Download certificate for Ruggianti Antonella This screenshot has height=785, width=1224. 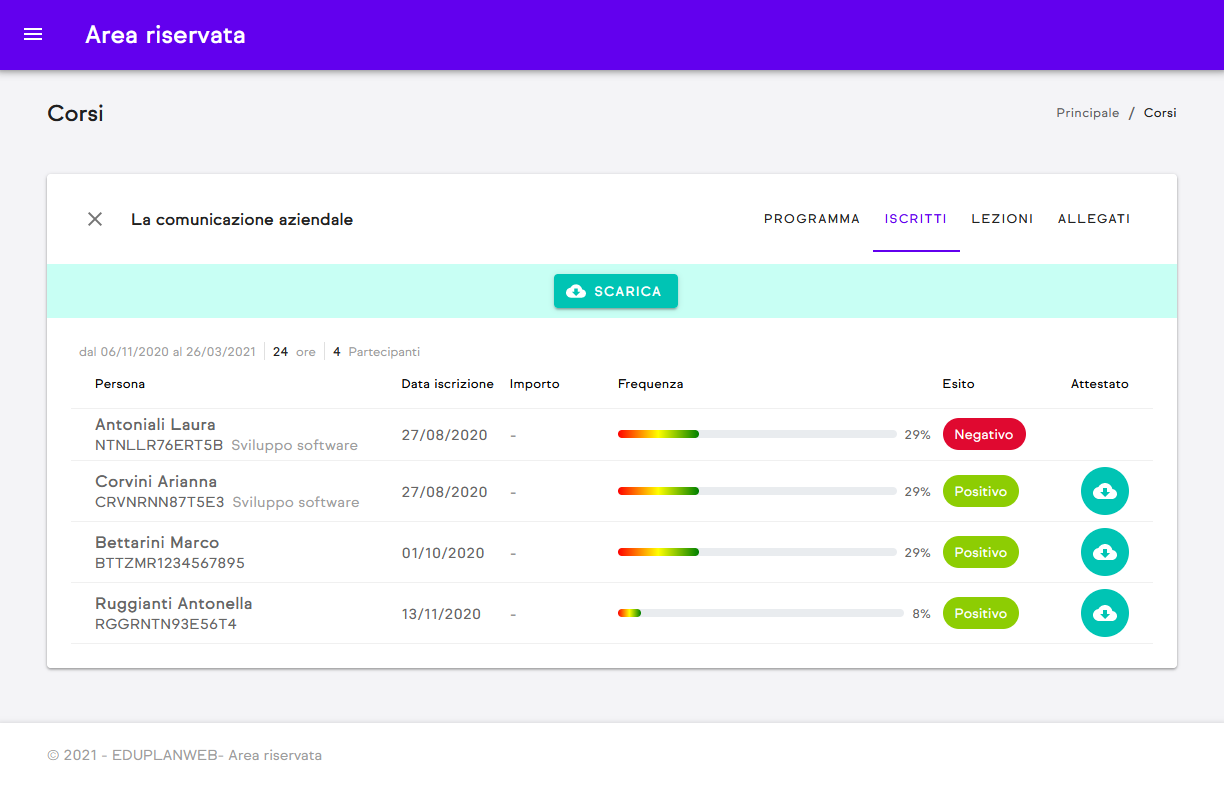pyautogui.click(x=1104, y=613)
